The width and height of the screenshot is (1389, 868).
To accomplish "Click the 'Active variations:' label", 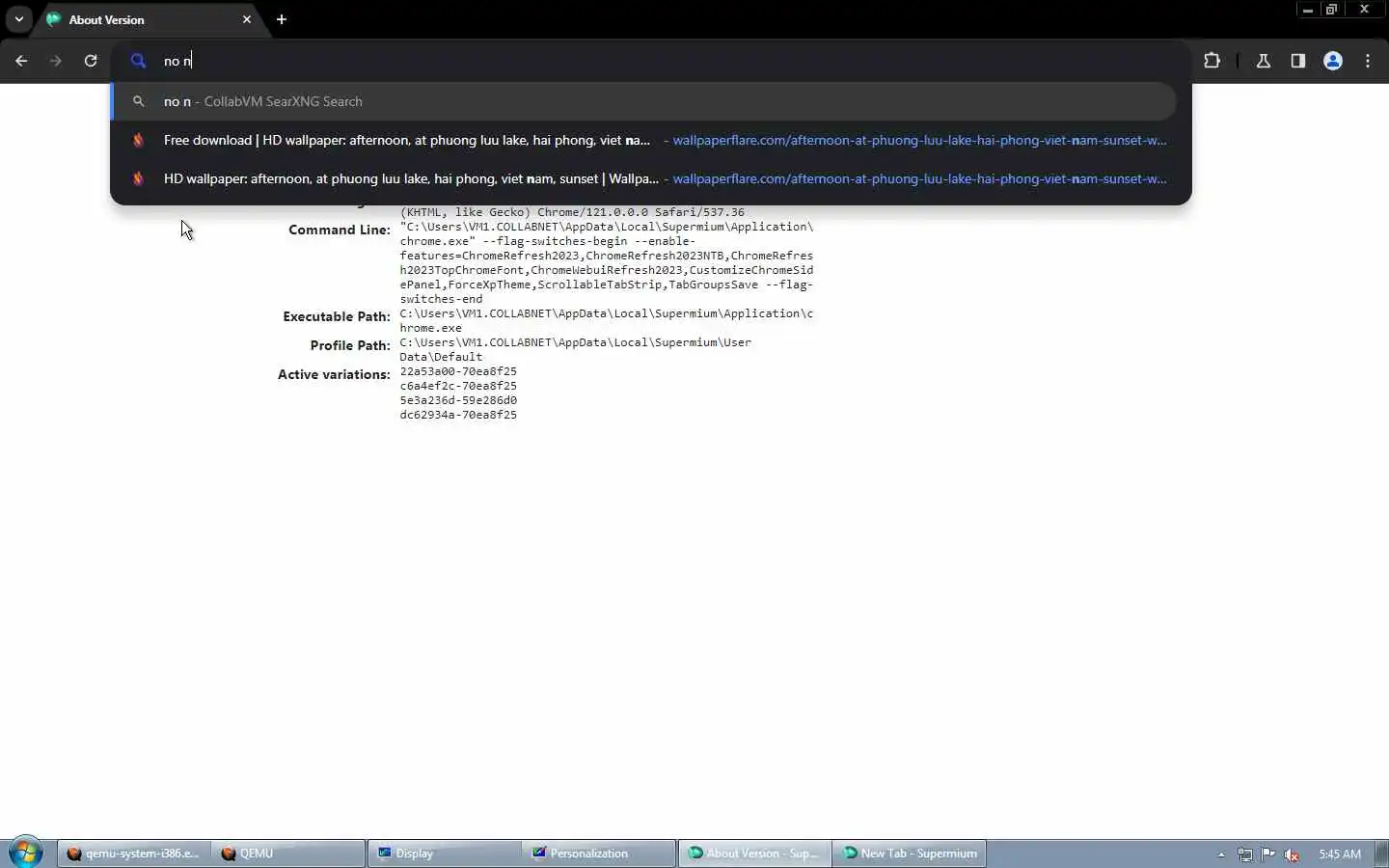I will pos(334,374).
